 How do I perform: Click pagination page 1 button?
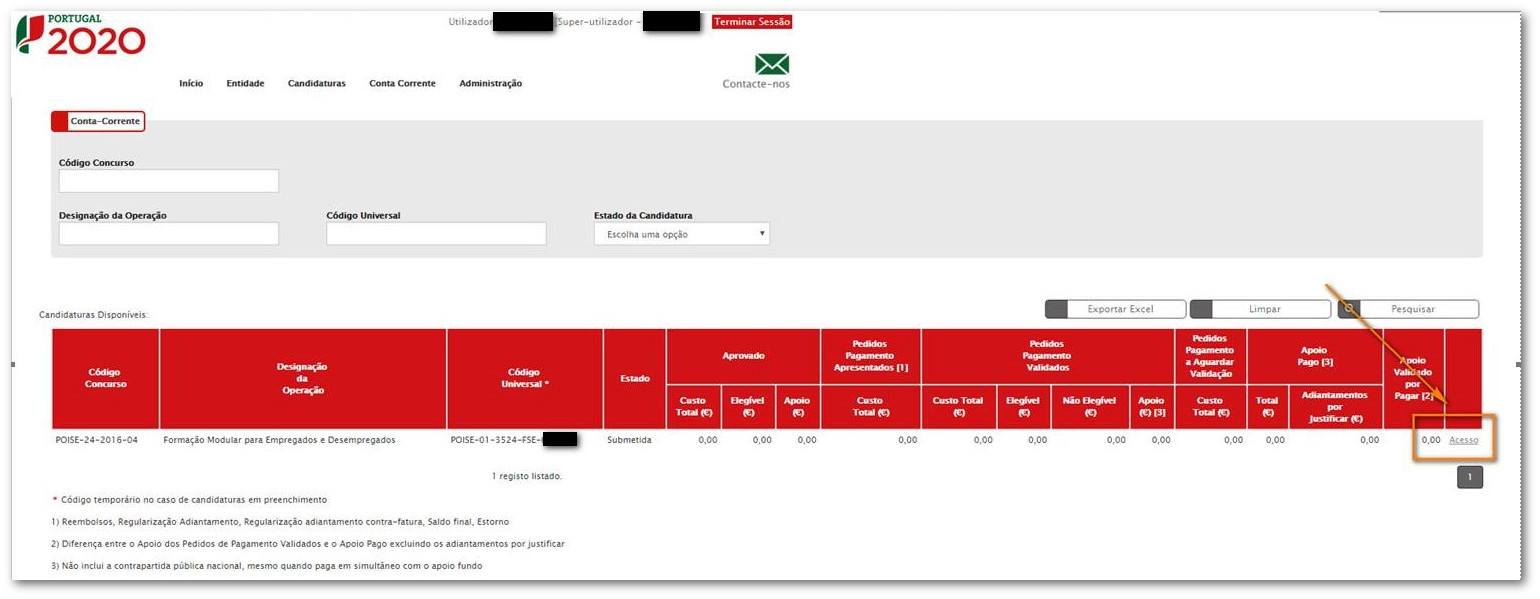(x=1469, y=478)
